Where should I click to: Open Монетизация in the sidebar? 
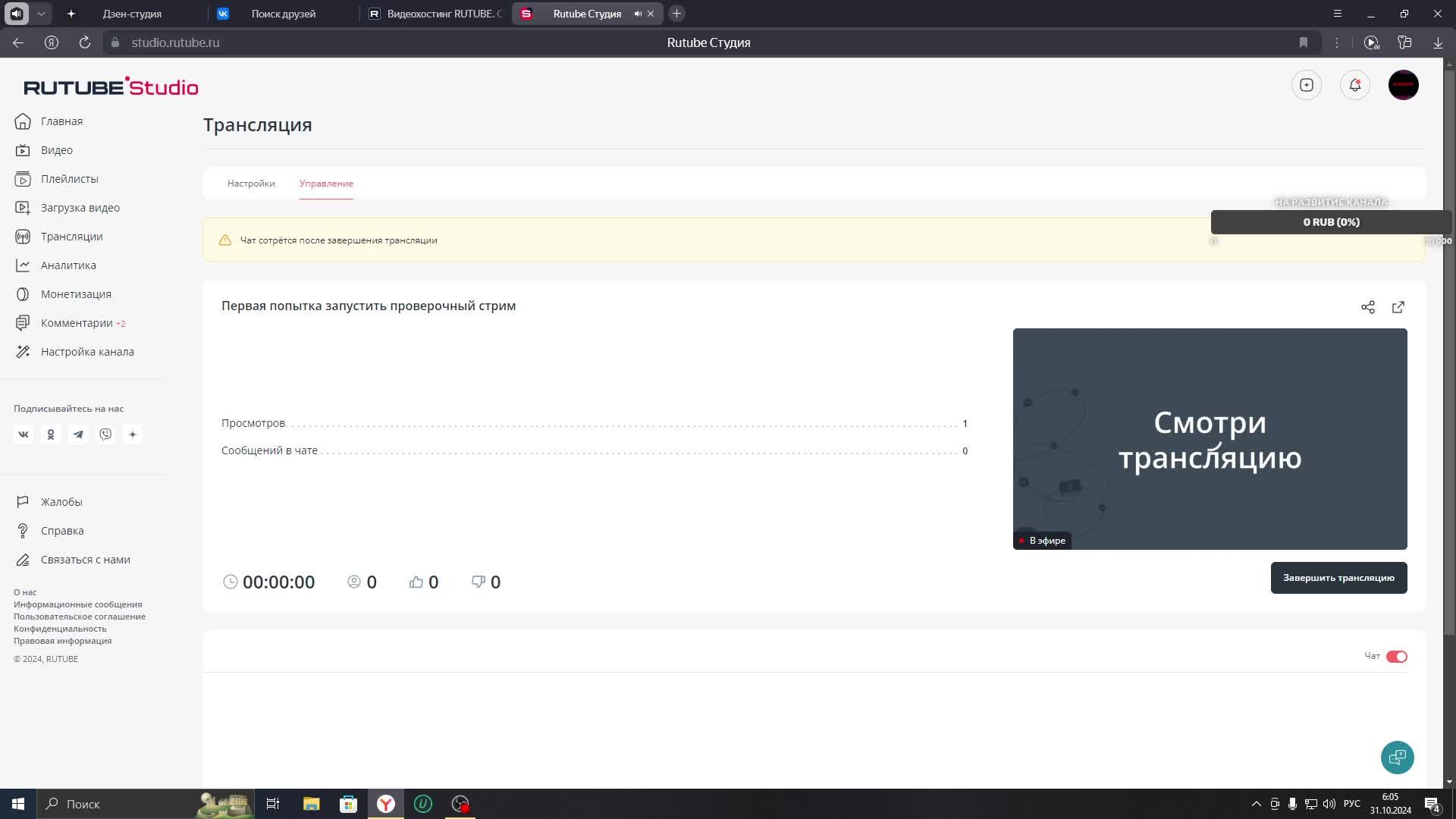pos(76,294)
